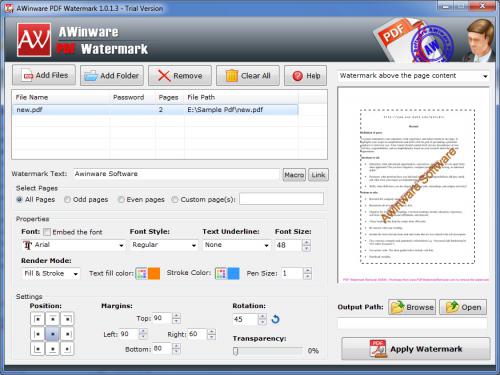
Task: Set watermark position to bottom-center
Action: [52, 349]
